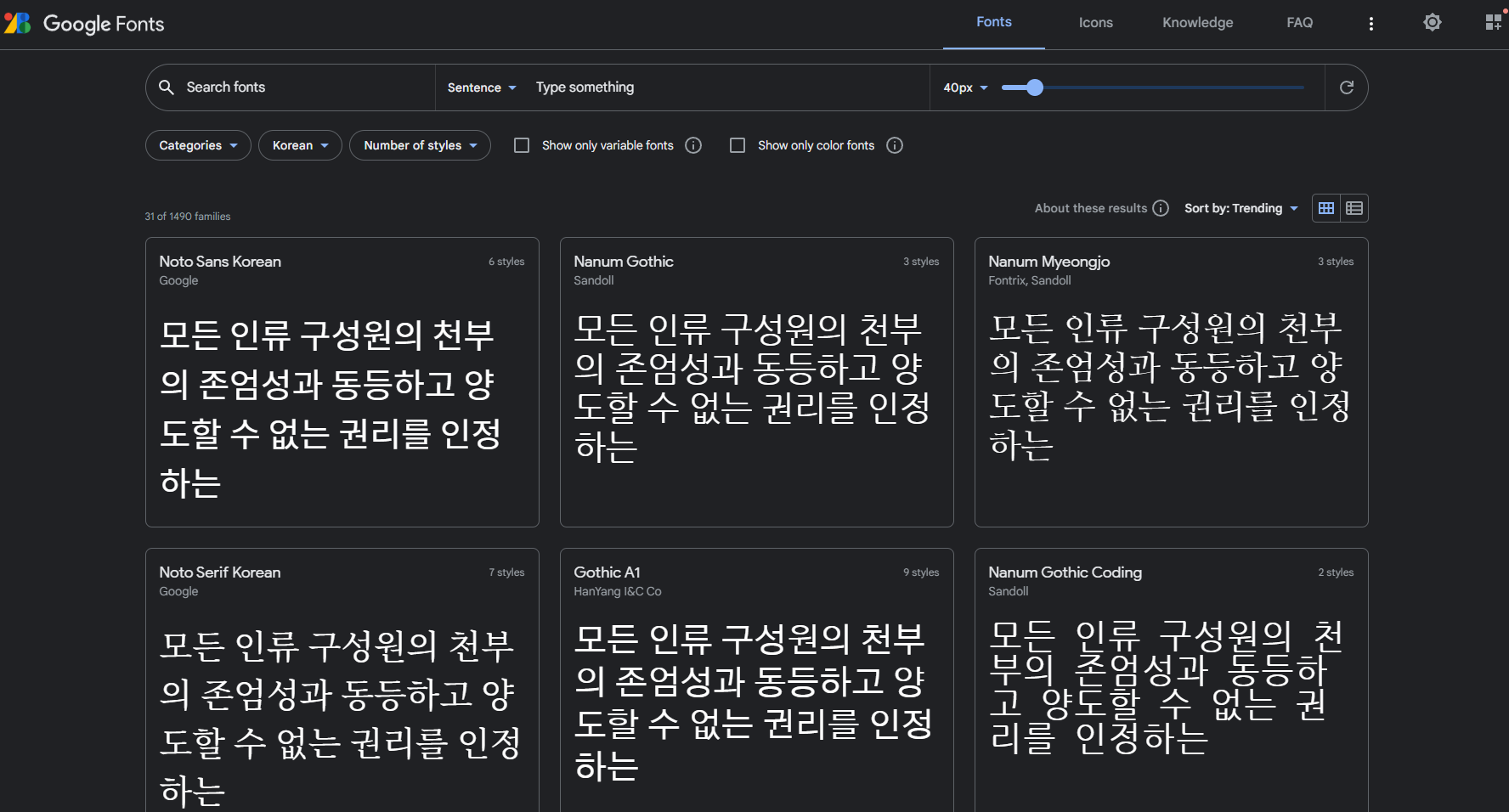Click the 6 styles label on Noto Sans Korean
Image resolution: width=1509 pixels, height=812 pixels.
point(506,262)
